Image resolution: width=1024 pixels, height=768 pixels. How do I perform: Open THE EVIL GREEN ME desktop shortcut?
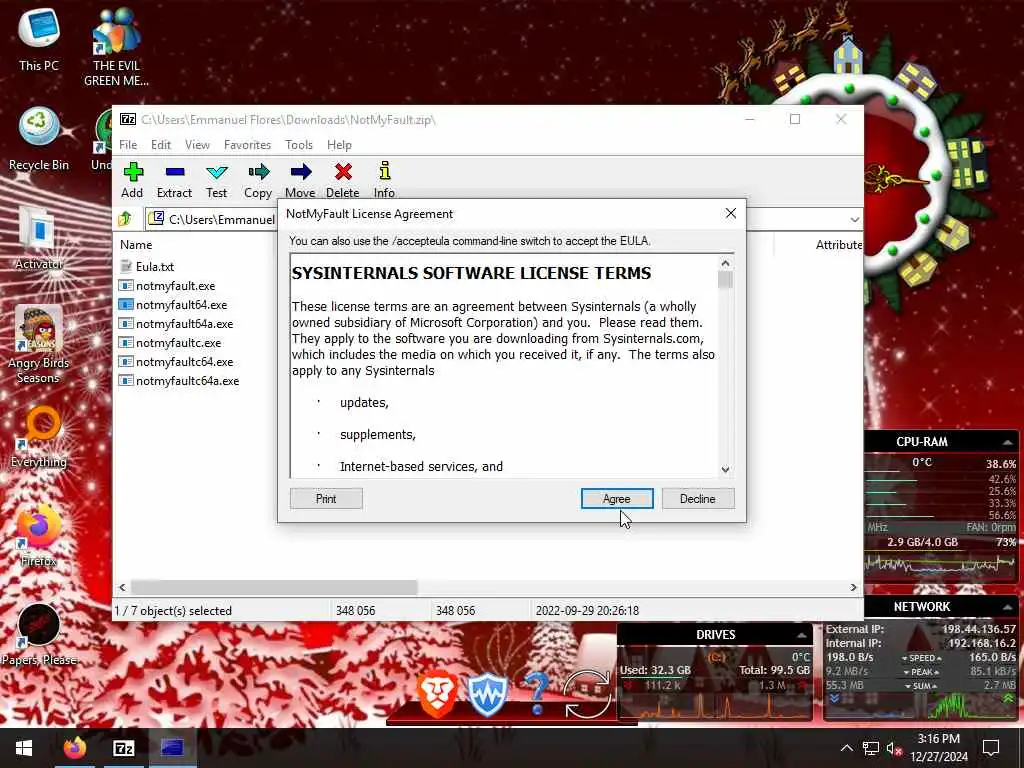coord(116,48)
